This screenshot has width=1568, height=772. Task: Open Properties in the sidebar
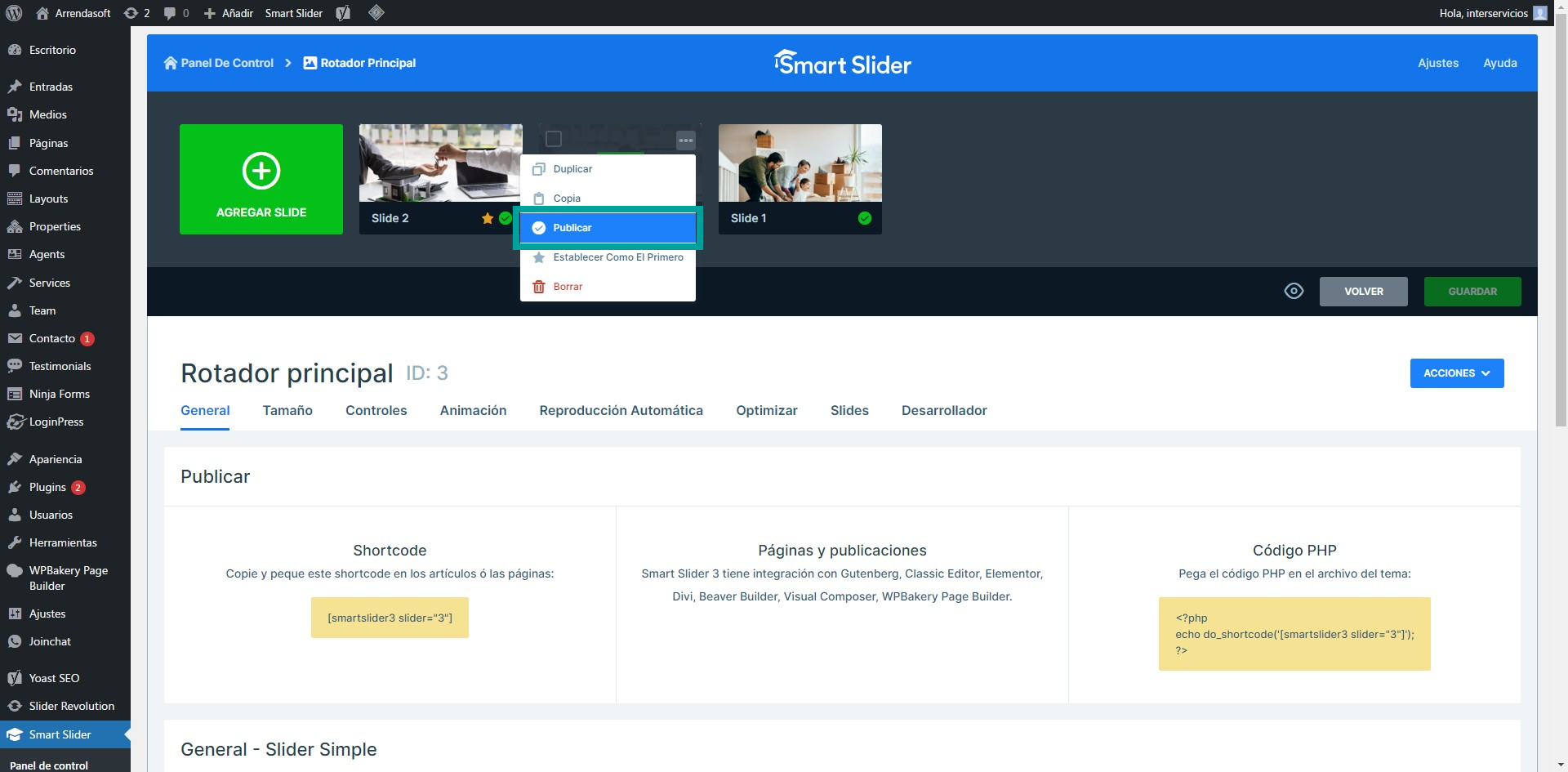tap(65, 226)
